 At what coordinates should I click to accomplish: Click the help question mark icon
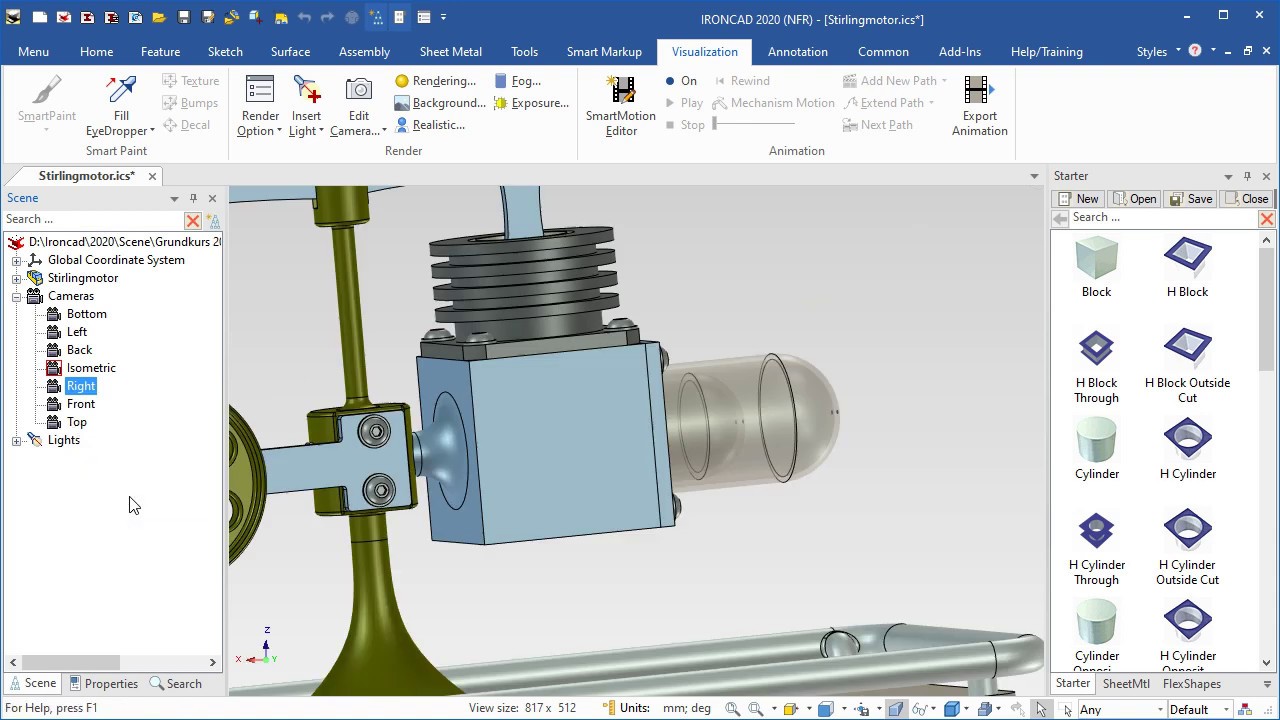pyautogui.click(x=1195, y=51)
